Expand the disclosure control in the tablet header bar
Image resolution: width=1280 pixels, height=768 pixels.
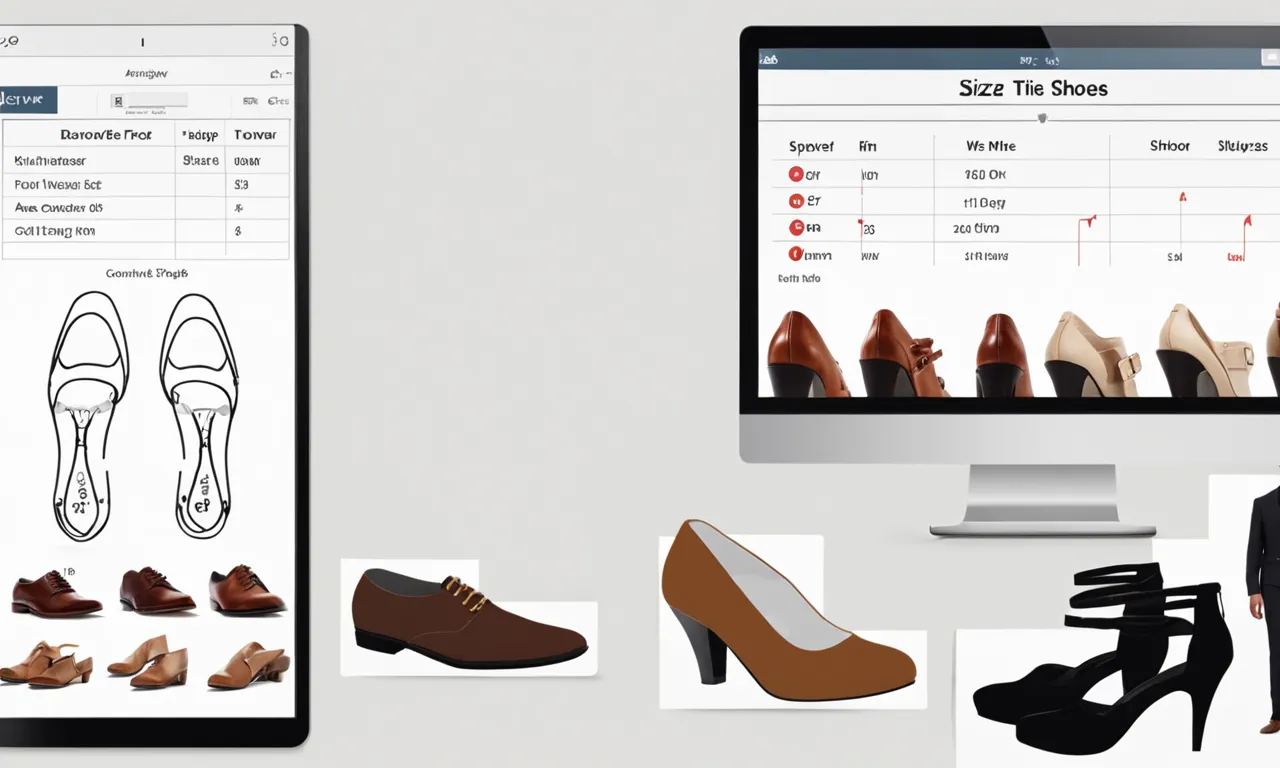point(277,74)
